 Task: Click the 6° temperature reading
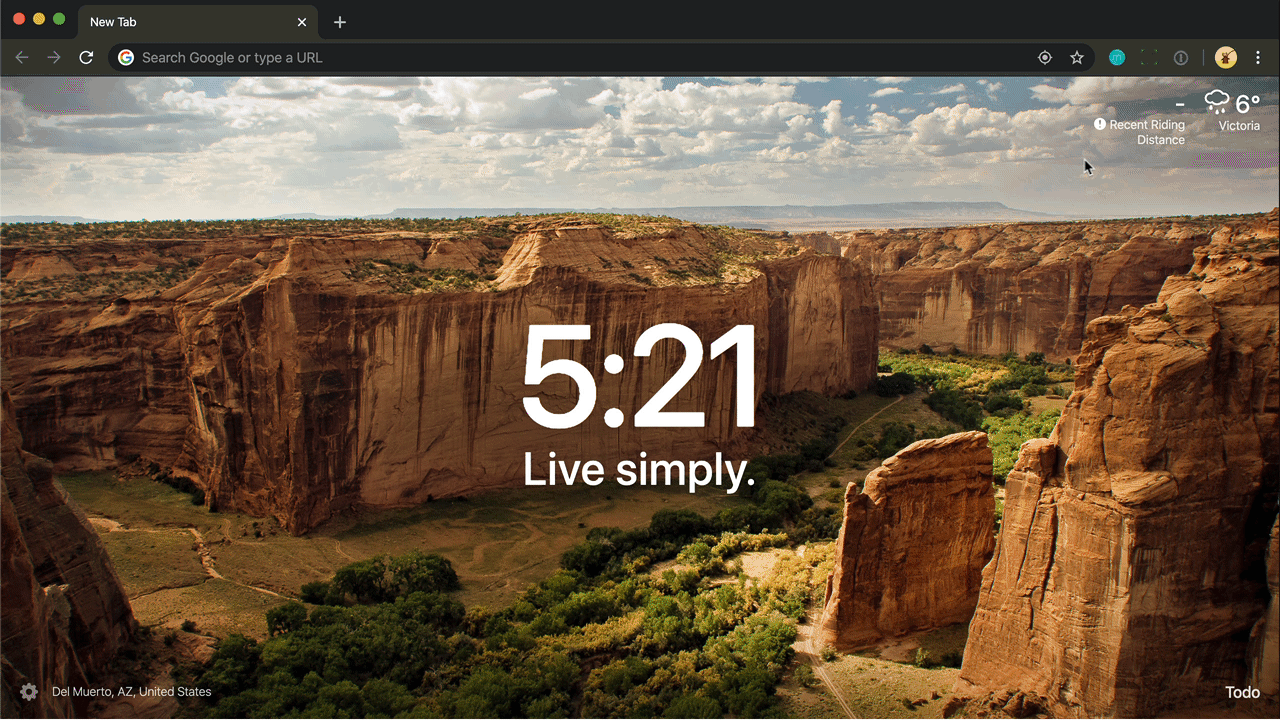point(1247,104)
